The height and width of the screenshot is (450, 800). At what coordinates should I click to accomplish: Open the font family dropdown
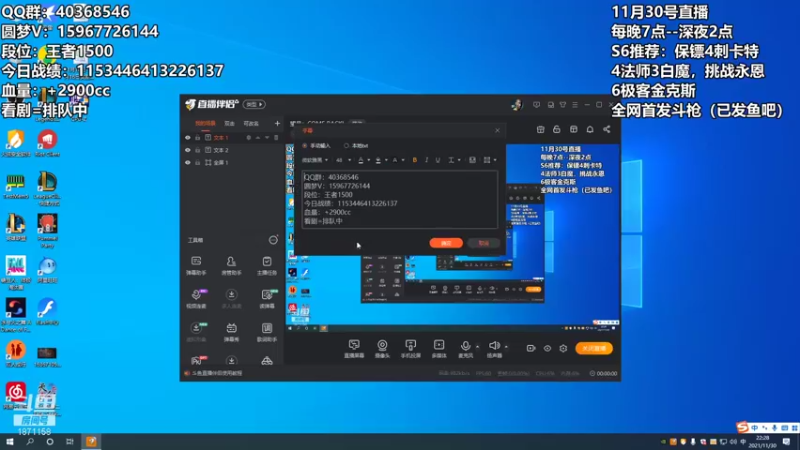tap(315, 160)
